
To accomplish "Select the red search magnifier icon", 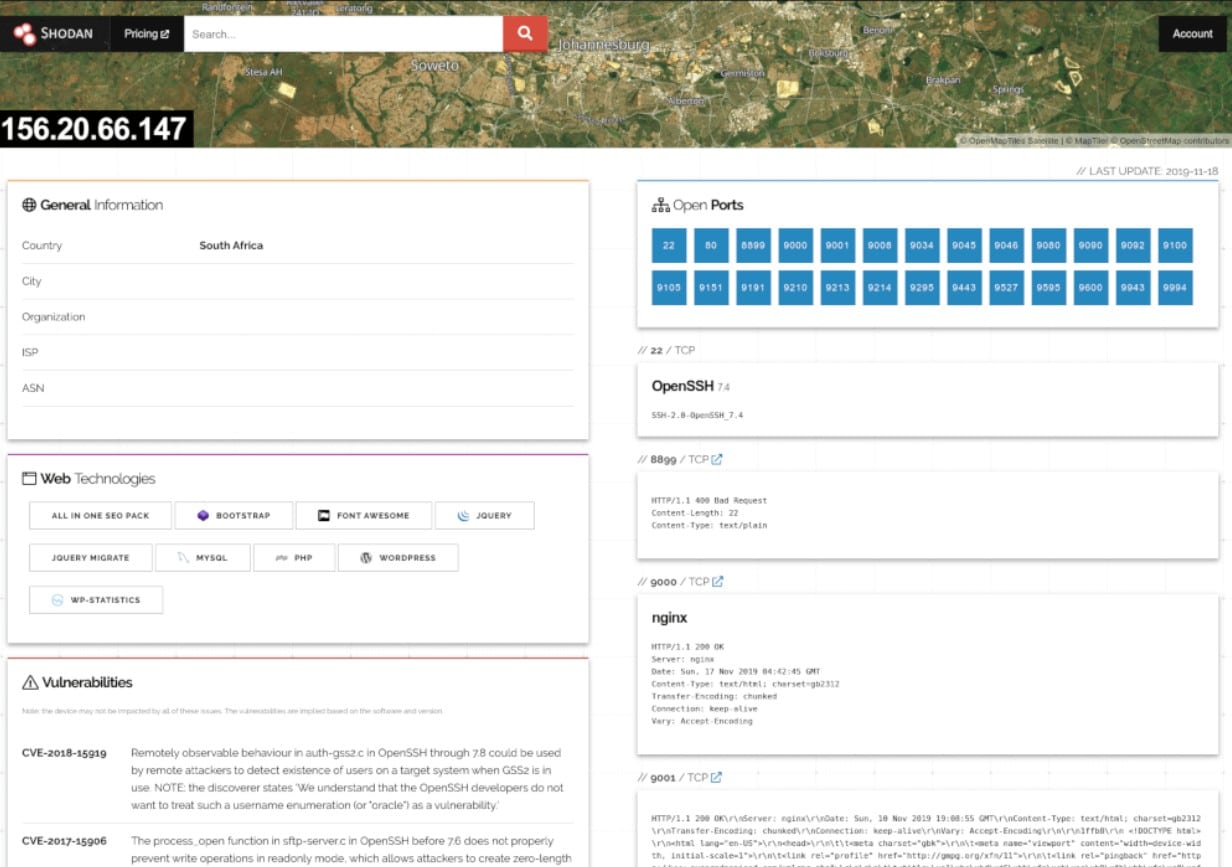I will point(524,33).
